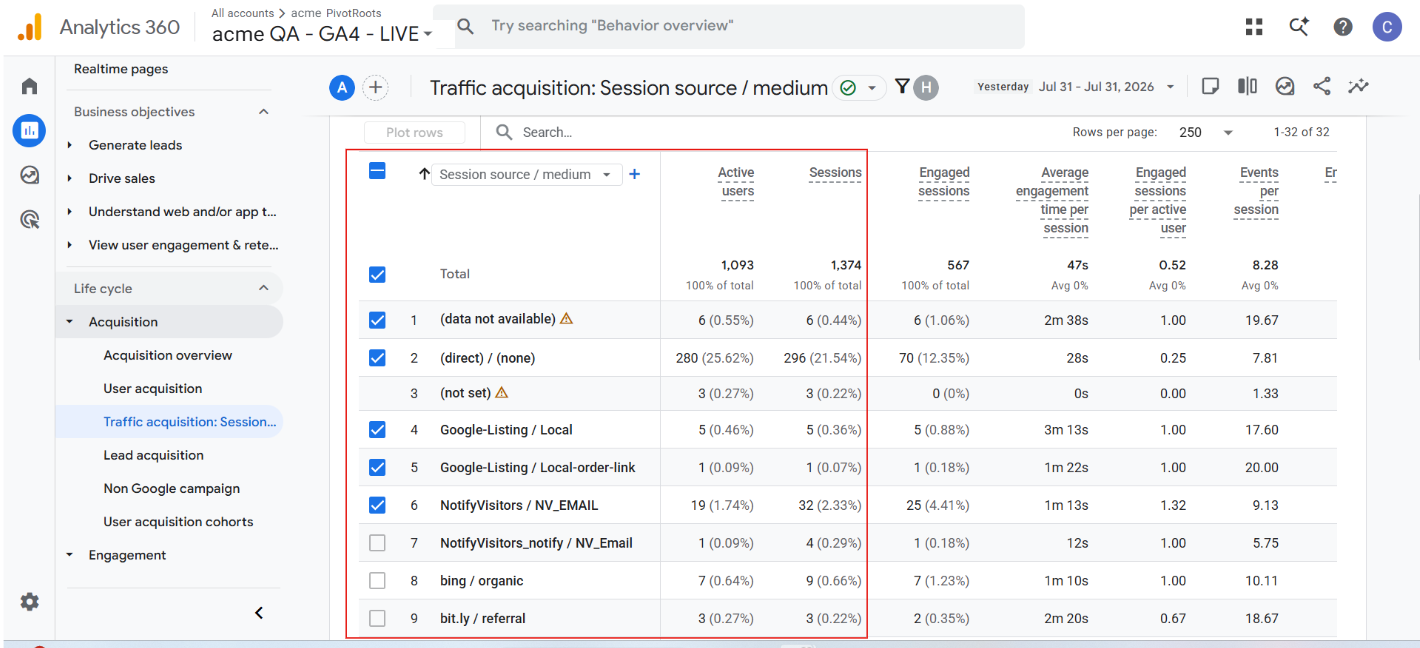Screen dimensions: 1420x648
Task: Open the Reports section in the left rail
Action: (29, 130)
